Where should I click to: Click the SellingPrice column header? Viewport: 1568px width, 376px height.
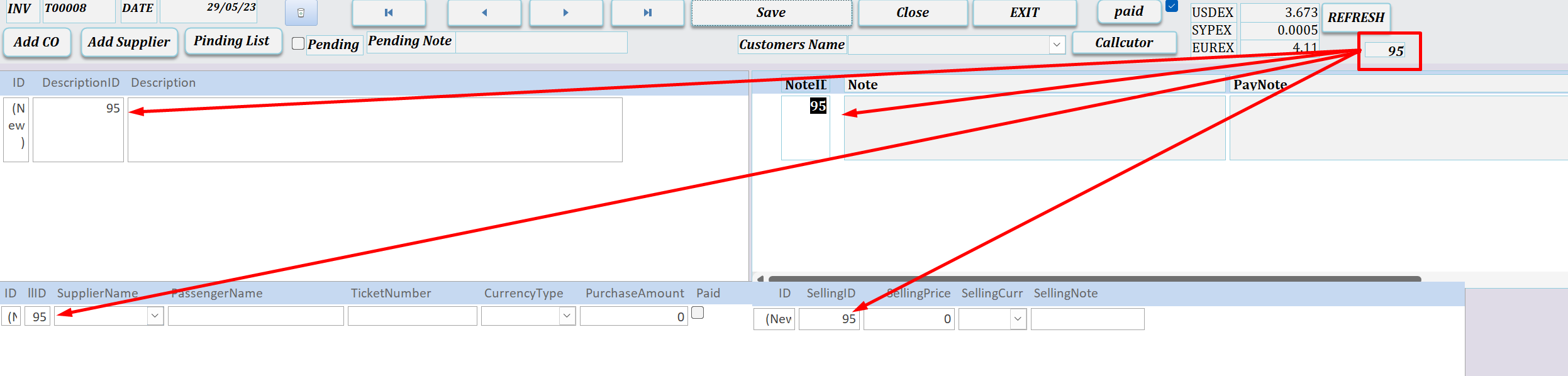[918, 293]
